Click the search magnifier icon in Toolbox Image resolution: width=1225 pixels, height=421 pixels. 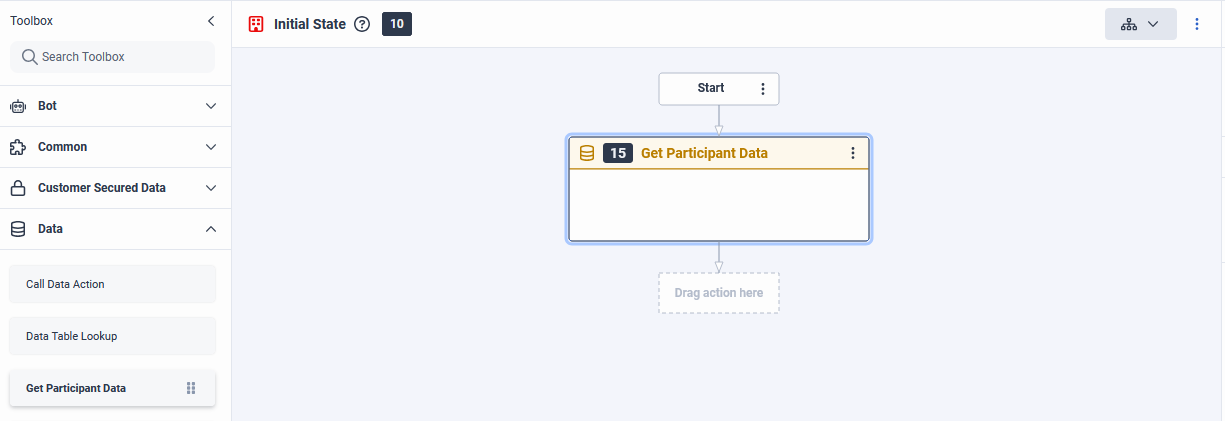29,57
